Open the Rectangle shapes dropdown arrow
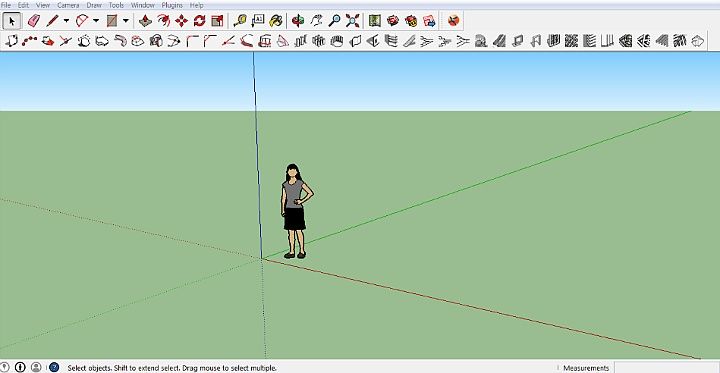Viewport: 720px width, 373px height. (x=125, y=21)
